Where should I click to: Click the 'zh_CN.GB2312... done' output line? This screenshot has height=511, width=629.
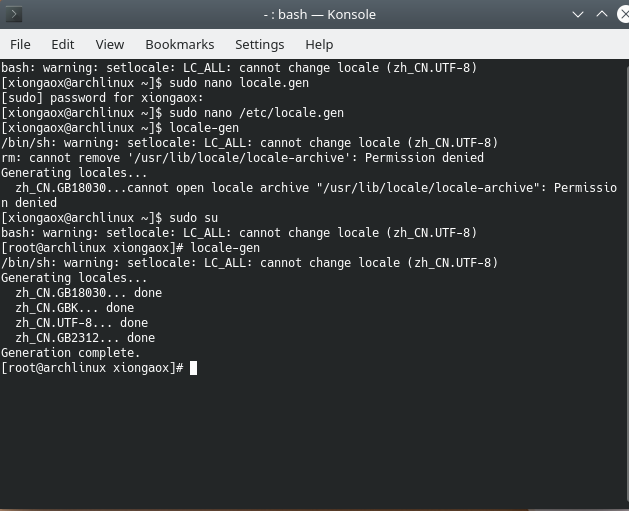(85, 338)
